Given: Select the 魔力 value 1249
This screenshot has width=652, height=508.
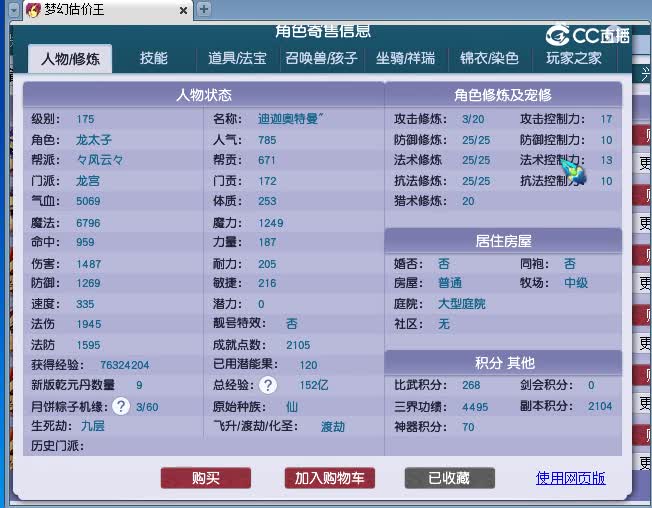Looking at the screenshot, I should [x=271, y=223].
